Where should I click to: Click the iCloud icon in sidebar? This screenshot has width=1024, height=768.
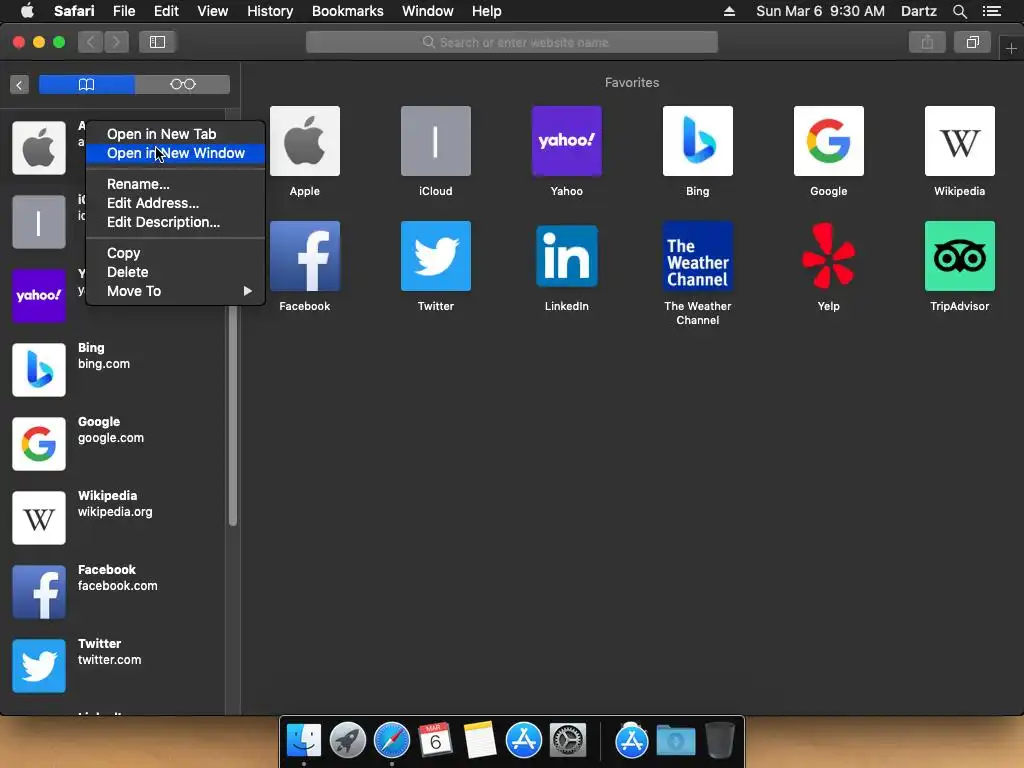(39, 222)
